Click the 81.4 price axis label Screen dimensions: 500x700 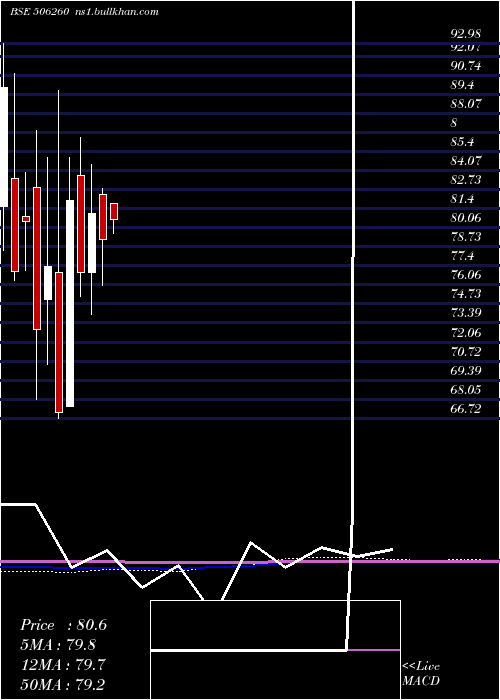click(x=462, y=199)
